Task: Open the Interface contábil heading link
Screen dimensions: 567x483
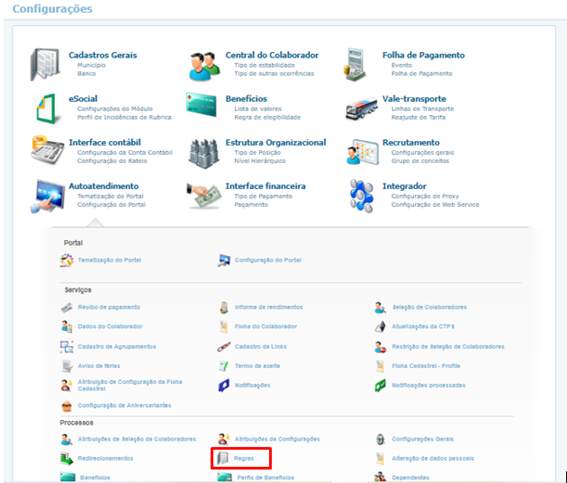Action: tap(105, 142)
